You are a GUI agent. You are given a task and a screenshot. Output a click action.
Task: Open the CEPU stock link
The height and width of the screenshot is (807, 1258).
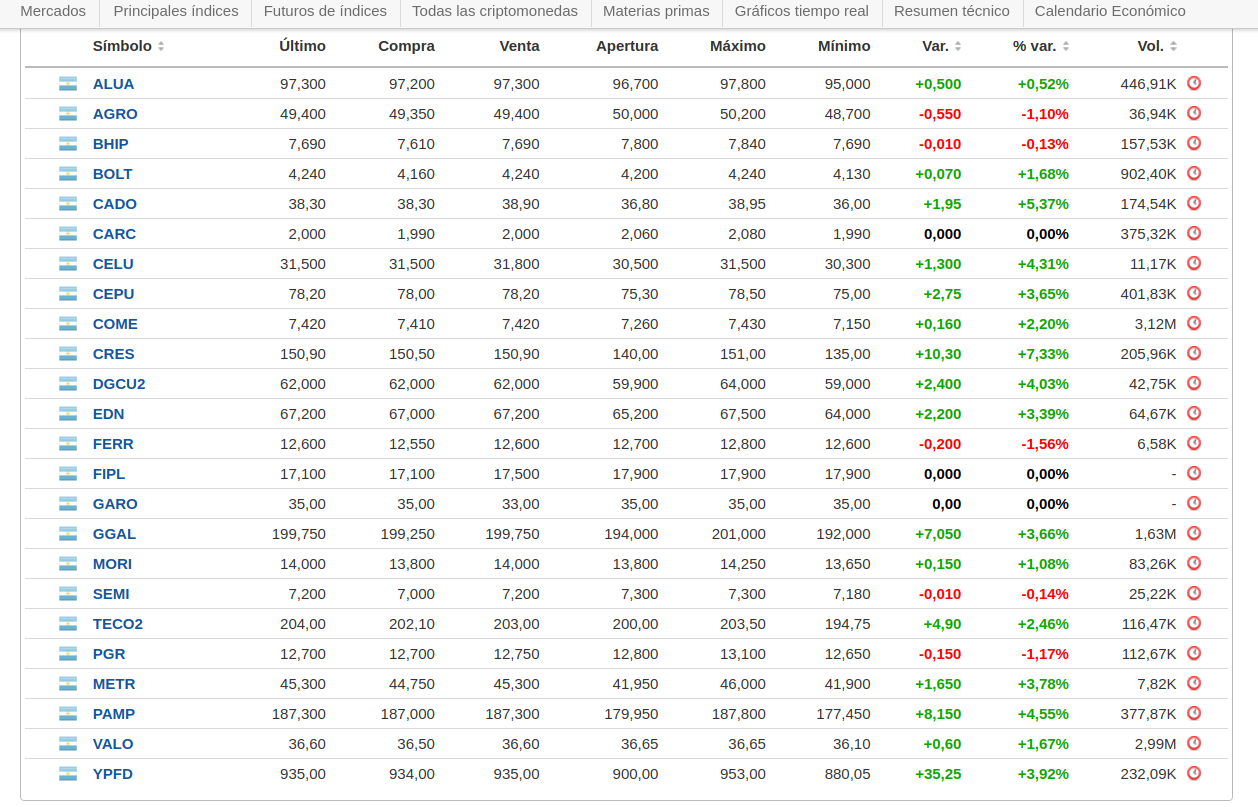113,294
